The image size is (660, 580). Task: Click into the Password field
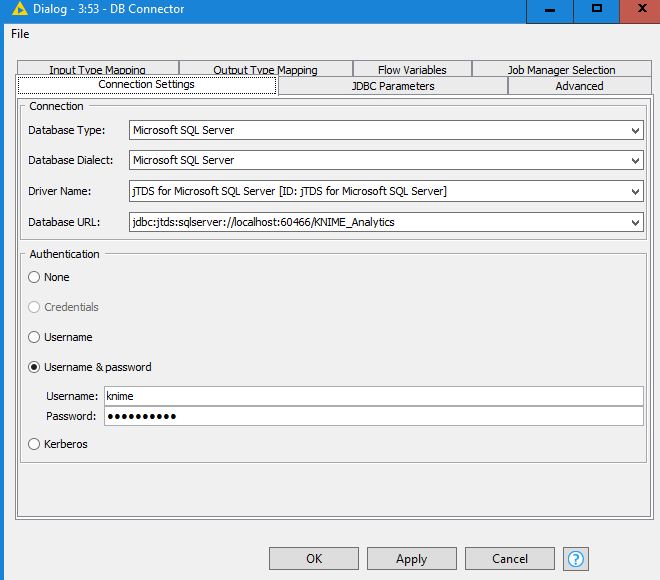374,416
